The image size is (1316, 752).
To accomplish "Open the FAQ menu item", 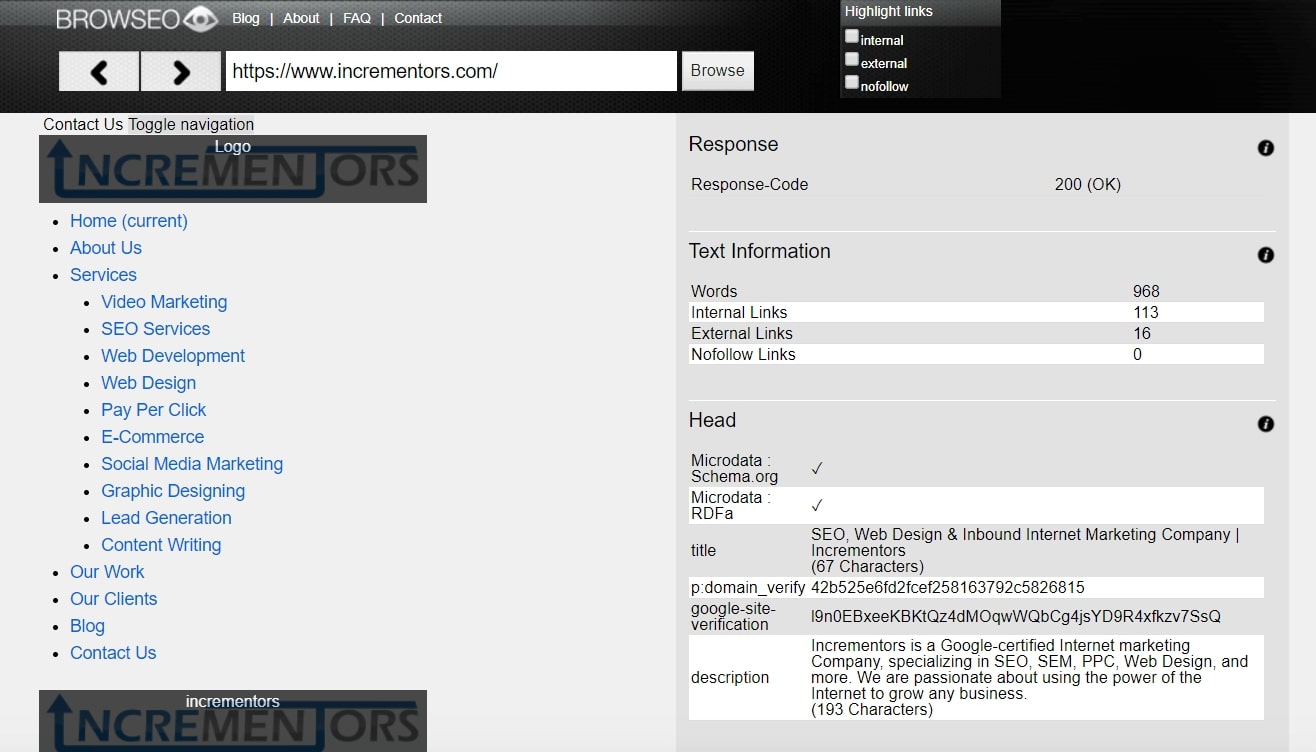I will [x=357, y=17].
